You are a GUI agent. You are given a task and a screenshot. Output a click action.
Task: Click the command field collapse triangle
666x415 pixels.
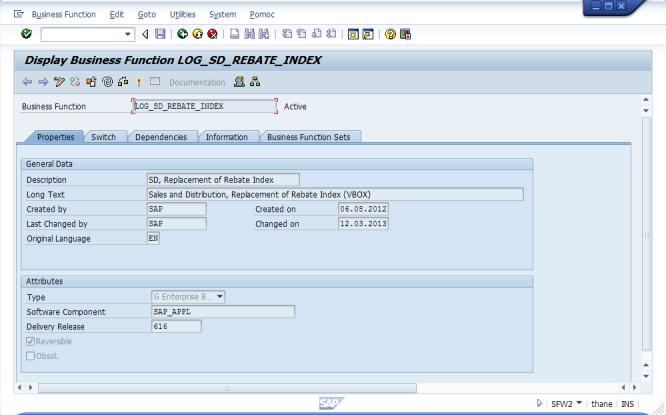[145, 34]
